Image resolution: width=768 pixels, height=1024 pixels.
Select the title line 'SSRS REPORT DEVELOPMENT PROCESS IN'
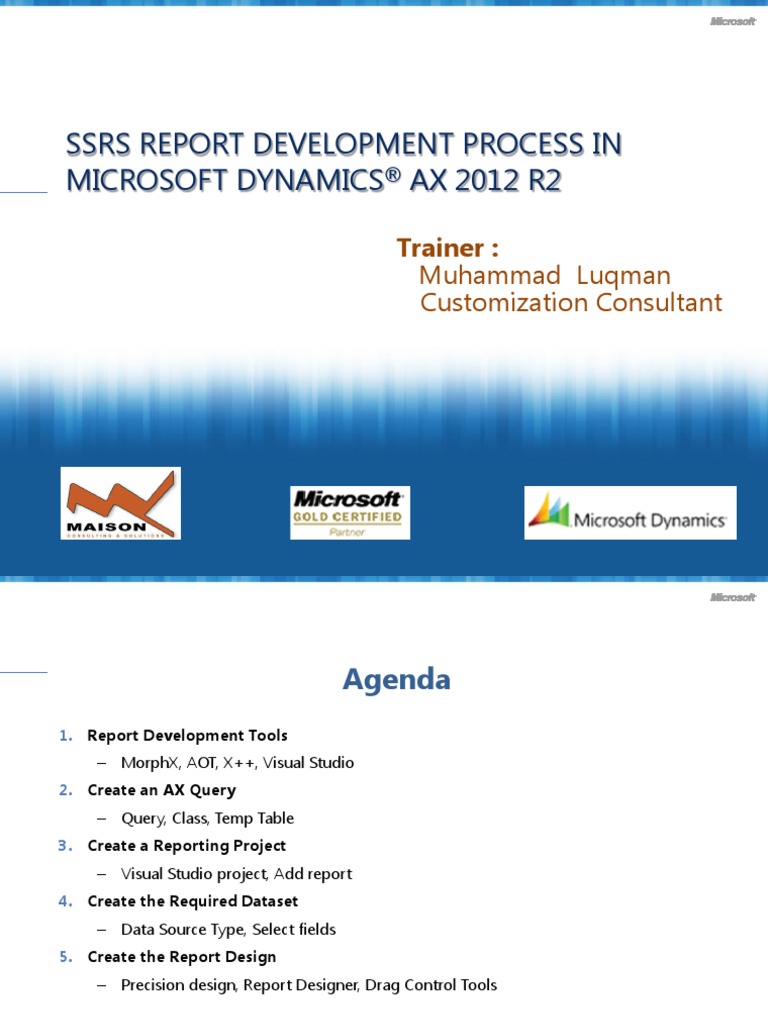(x=344, y=144)
